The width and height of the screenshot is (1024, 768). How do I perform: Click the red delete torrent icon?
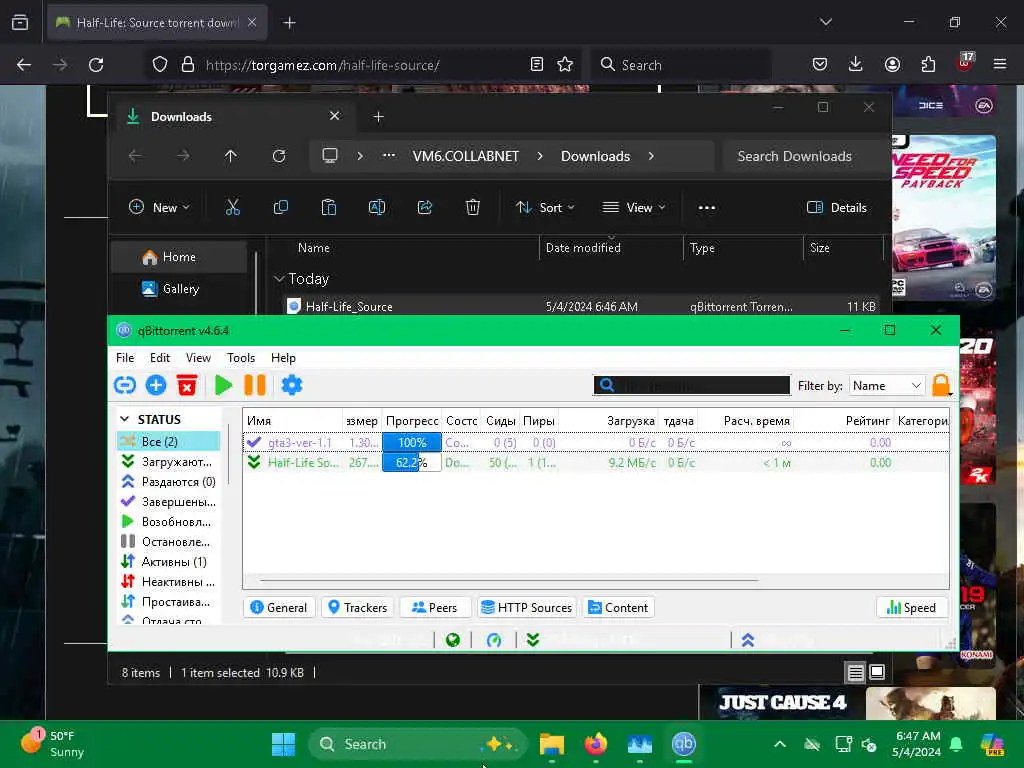tap(187, 385)
